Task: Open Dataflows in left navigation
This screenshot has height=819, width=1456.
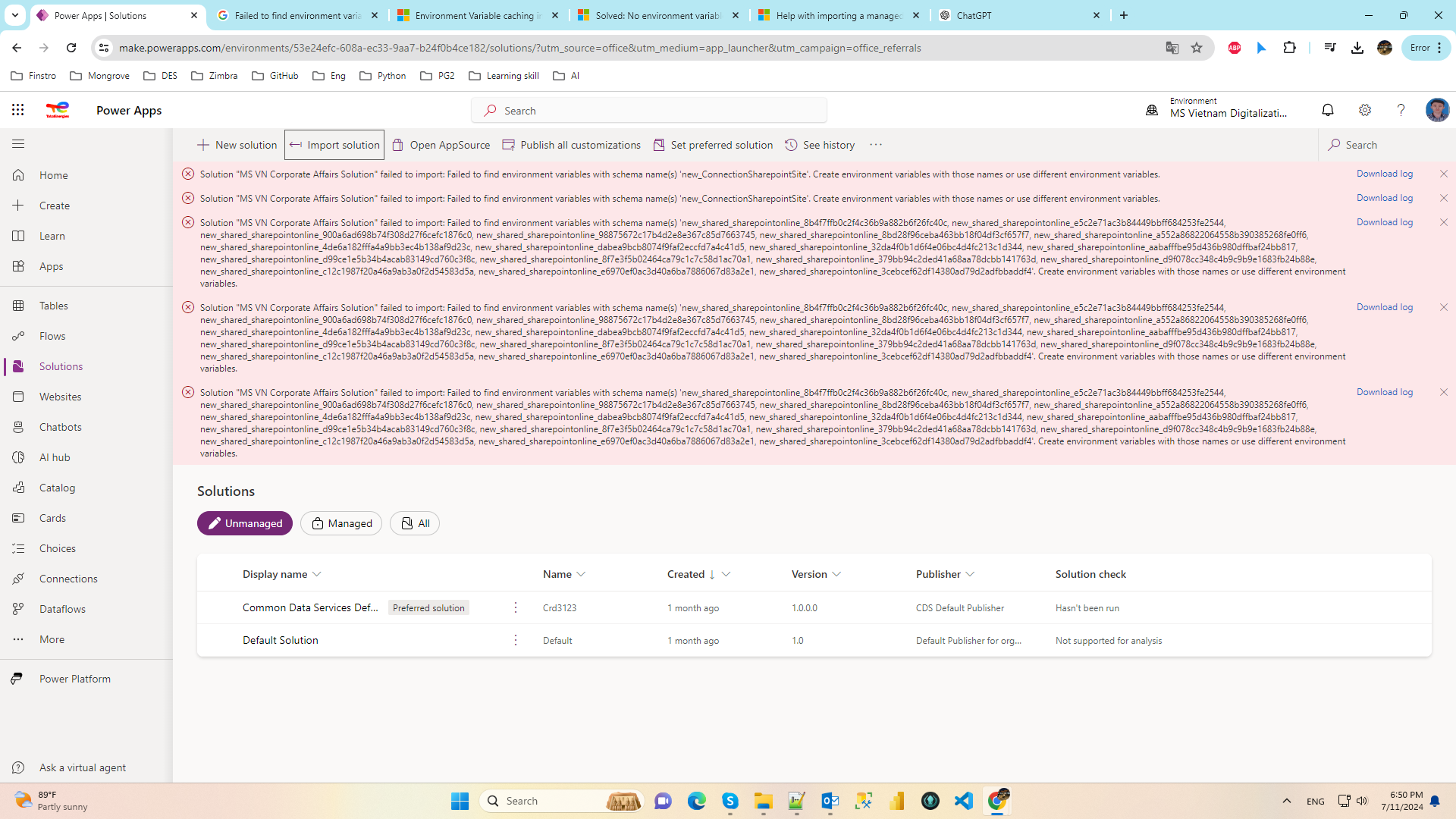Action: [x=86, y=609]
